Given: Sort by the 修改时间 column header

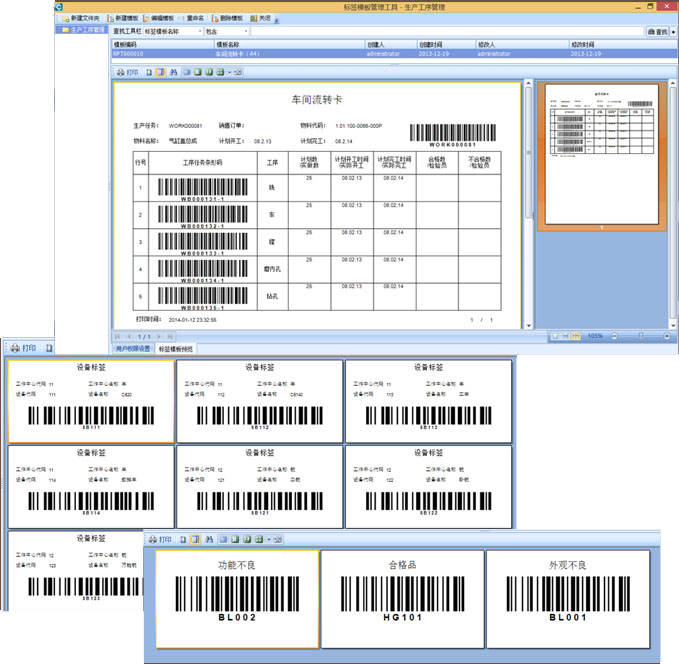Looking at the screenshot, I should (x=624, y=45).
